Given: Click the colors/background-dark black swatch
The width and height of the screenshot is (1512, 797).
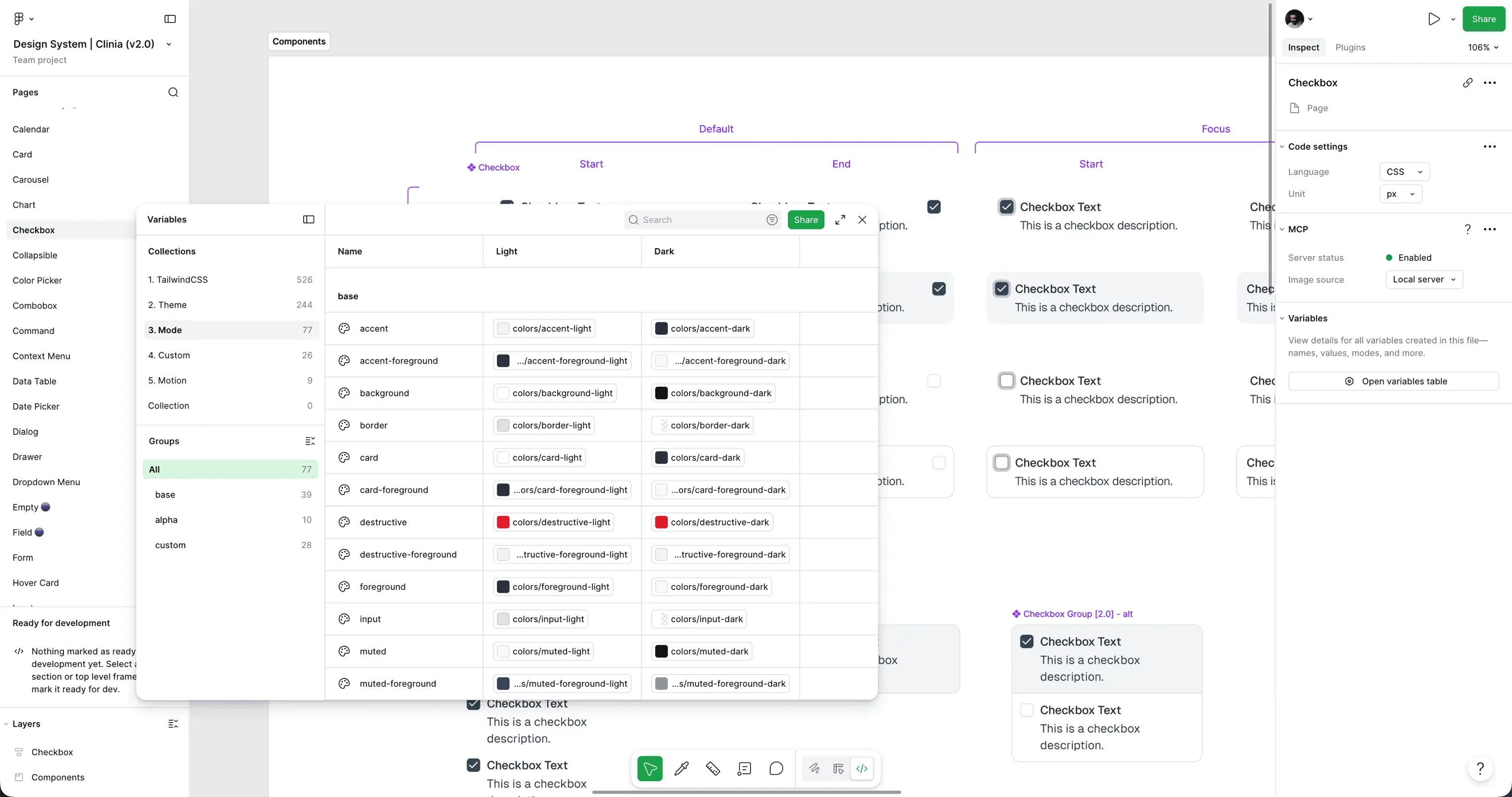Looking at the screenshot, I should click(x=661, y=393).
